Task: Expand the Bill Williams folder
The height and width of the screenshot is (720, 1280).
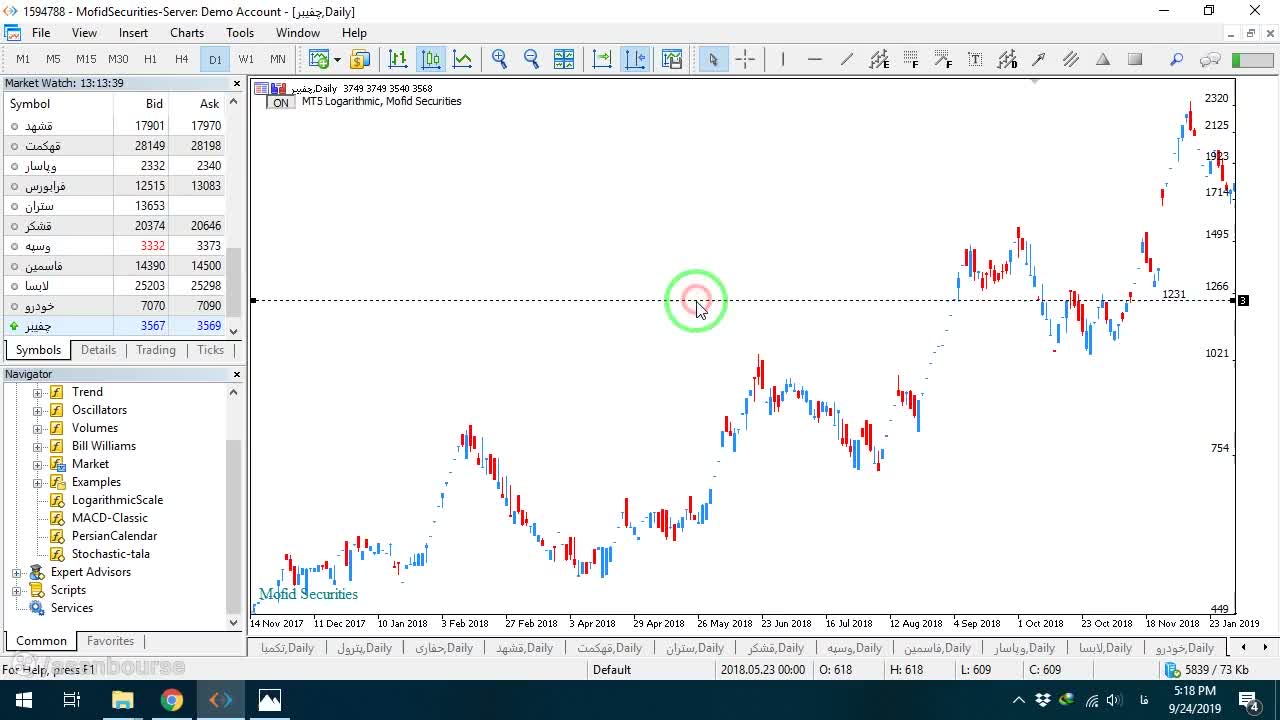Action: [x=38, y=446]
